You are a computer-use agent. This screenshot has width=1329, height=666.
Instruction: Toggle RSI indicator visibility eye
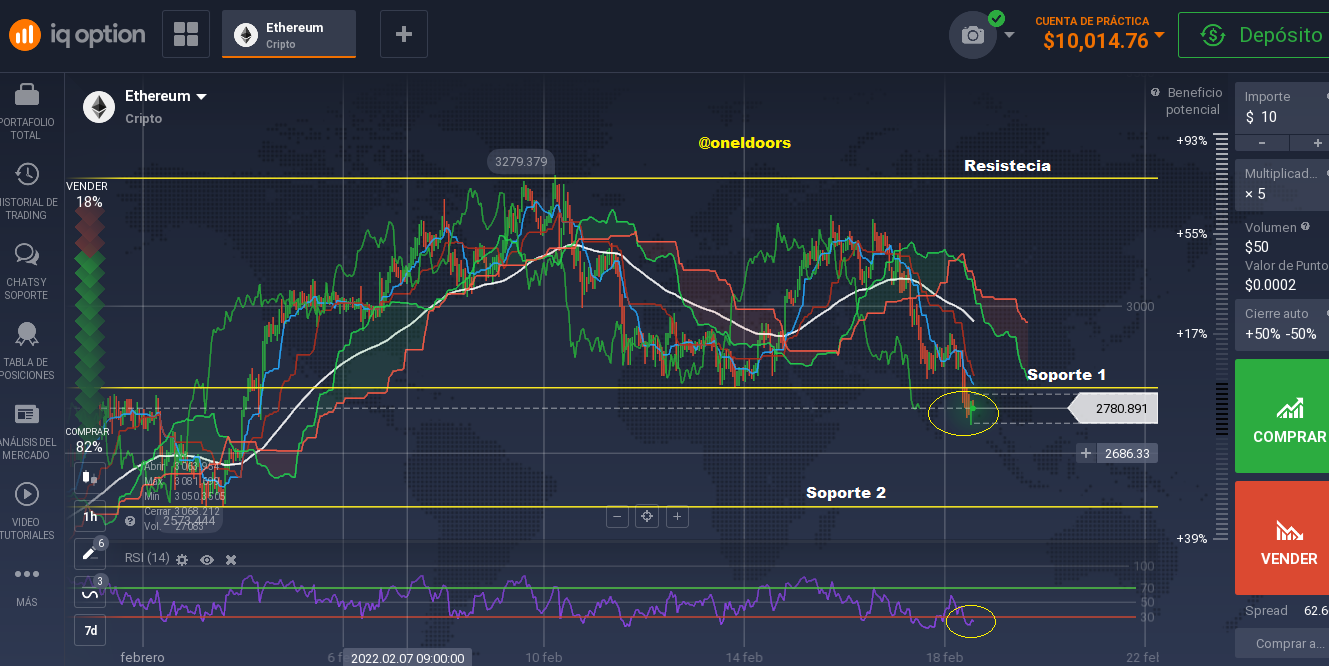click(x=207, y=560)
